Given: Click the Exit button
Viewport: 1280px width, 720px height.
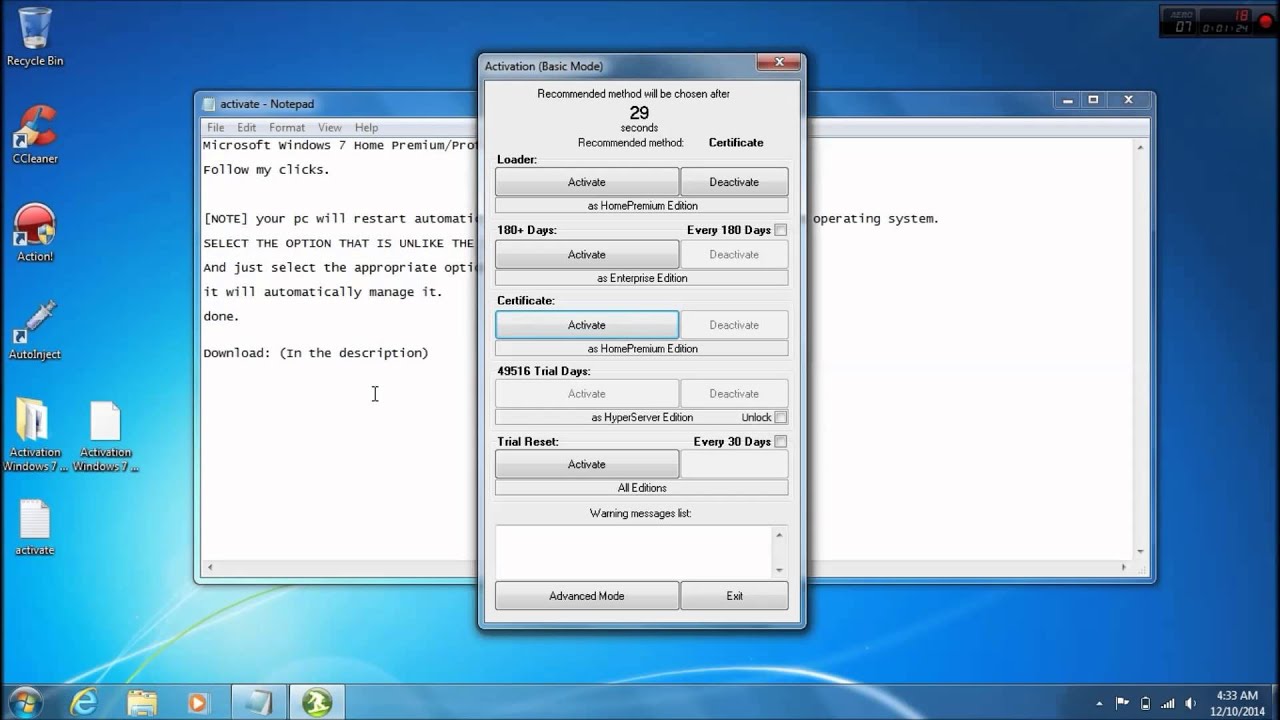Looking at the screenshot, I should (x=734, y=596).
